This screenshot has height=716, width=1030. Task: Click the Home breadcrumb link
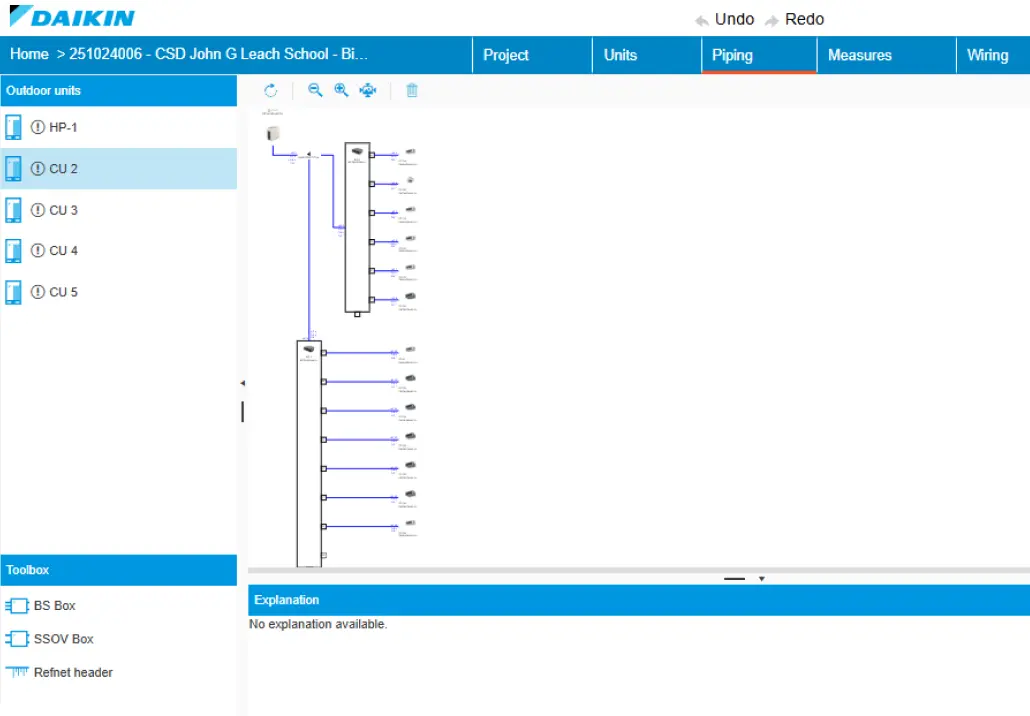[29, 54]
